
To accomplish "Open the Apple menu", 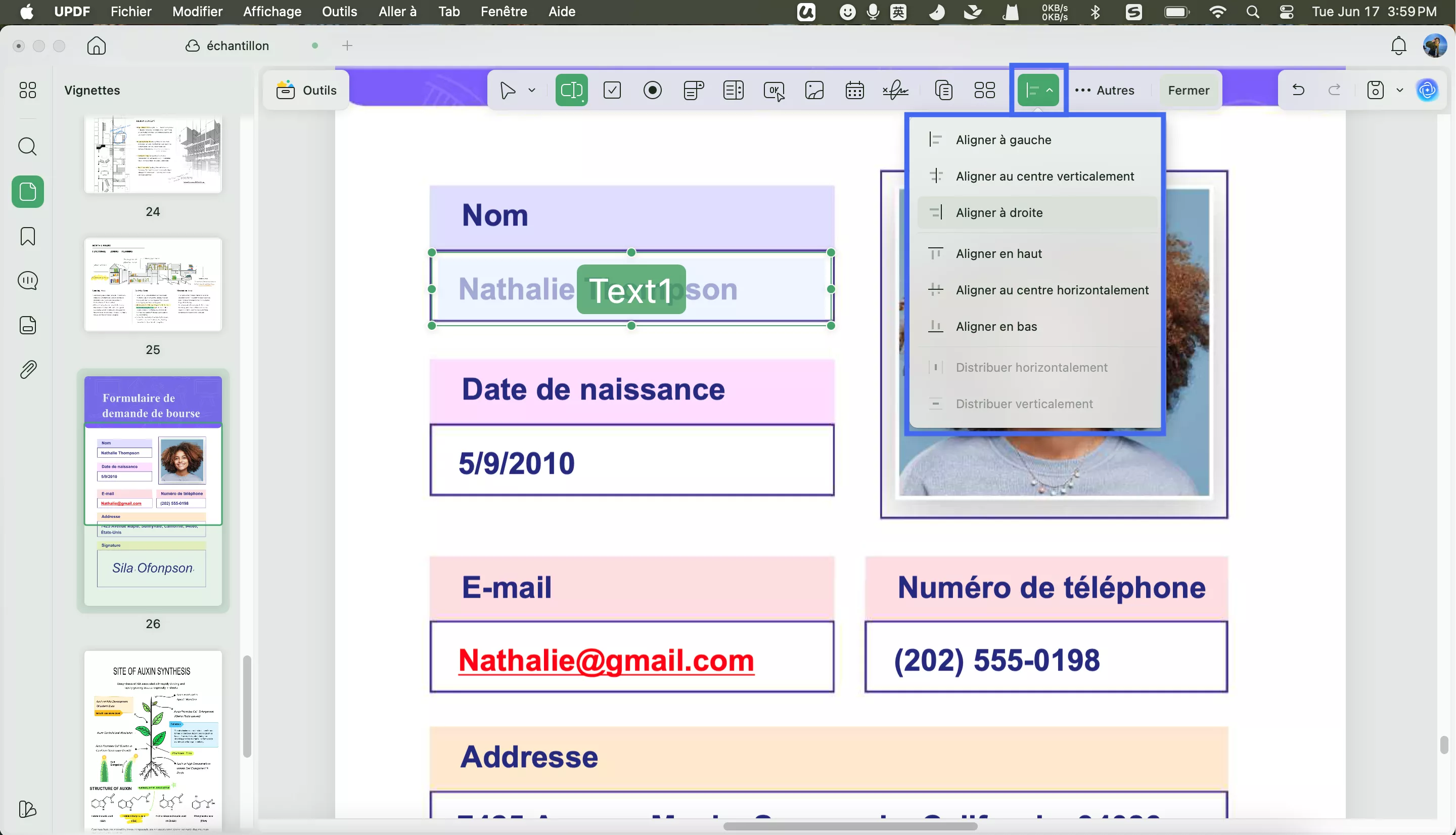I will point(26,12).
